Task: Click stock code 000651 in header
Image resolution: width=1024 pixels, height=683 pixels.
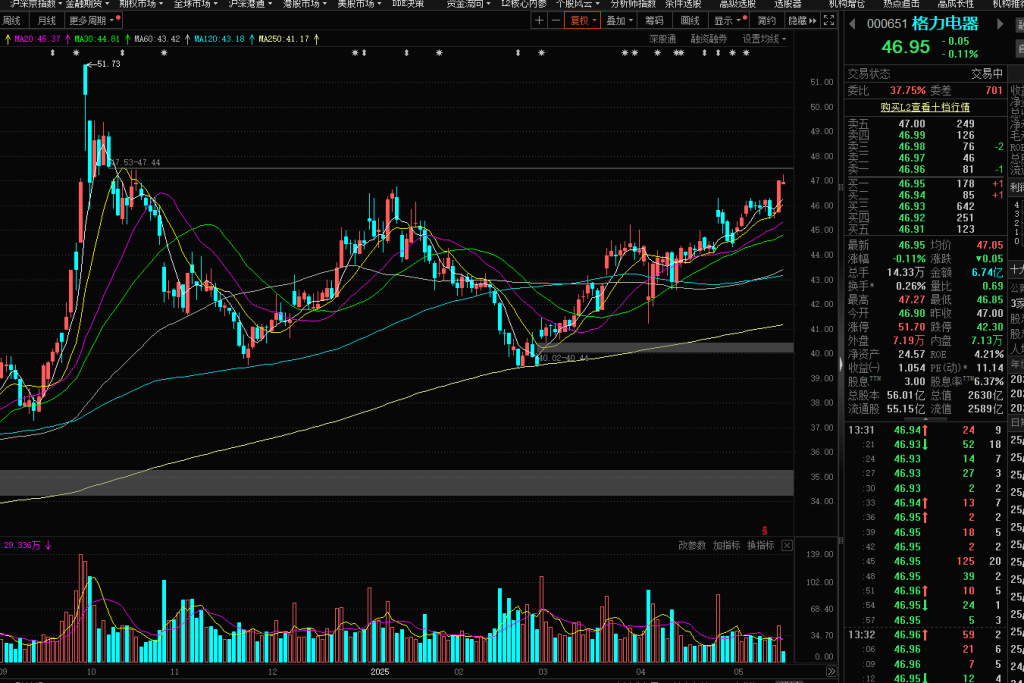Action: point(887,24)
